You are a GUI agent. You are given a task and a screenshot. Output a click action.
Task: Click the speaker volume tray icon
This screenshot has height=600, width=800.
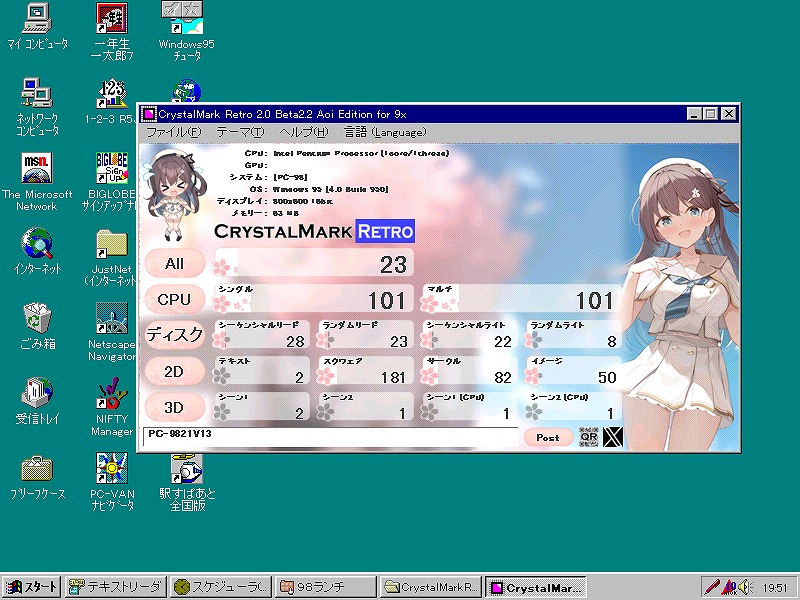coord(745,587)
